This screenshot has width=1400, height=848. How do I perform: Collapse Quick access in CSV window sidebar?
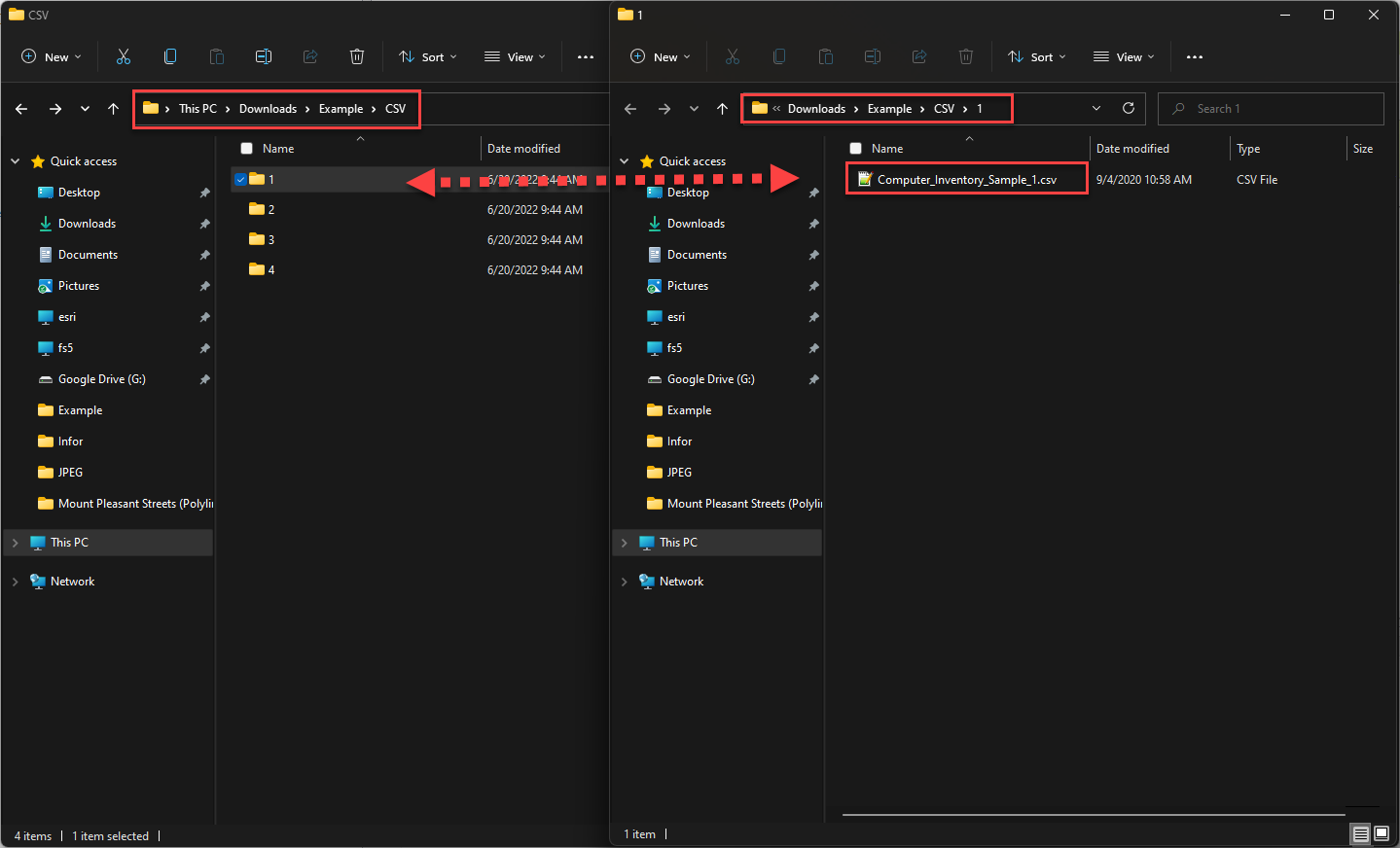(x=15, y=161)
